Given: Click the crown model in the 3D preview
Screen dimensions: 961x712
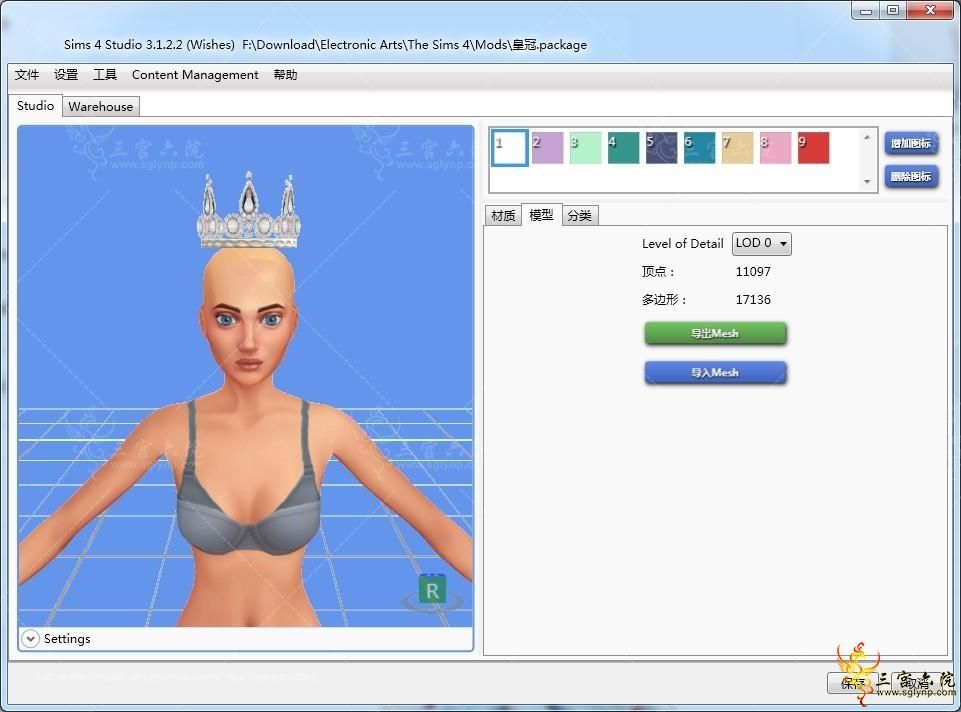Looking at the screenshot, I should (x=249, y=212).
